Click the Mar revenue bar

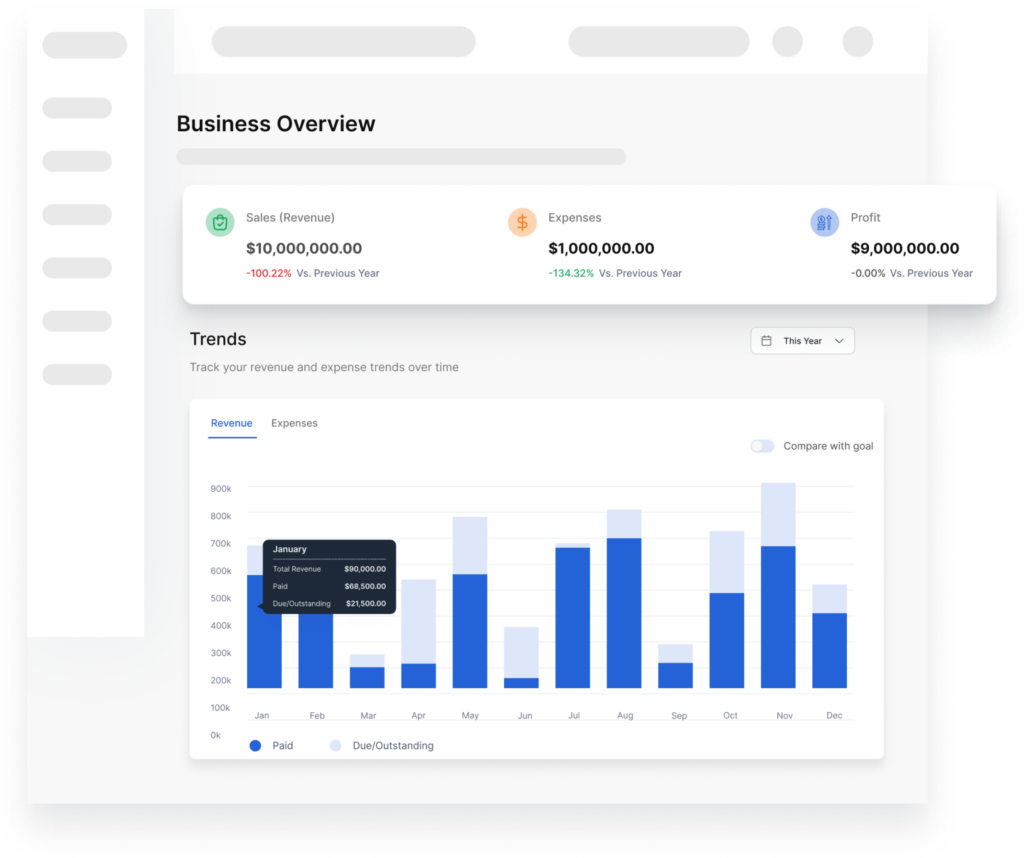tap(367, 671)
